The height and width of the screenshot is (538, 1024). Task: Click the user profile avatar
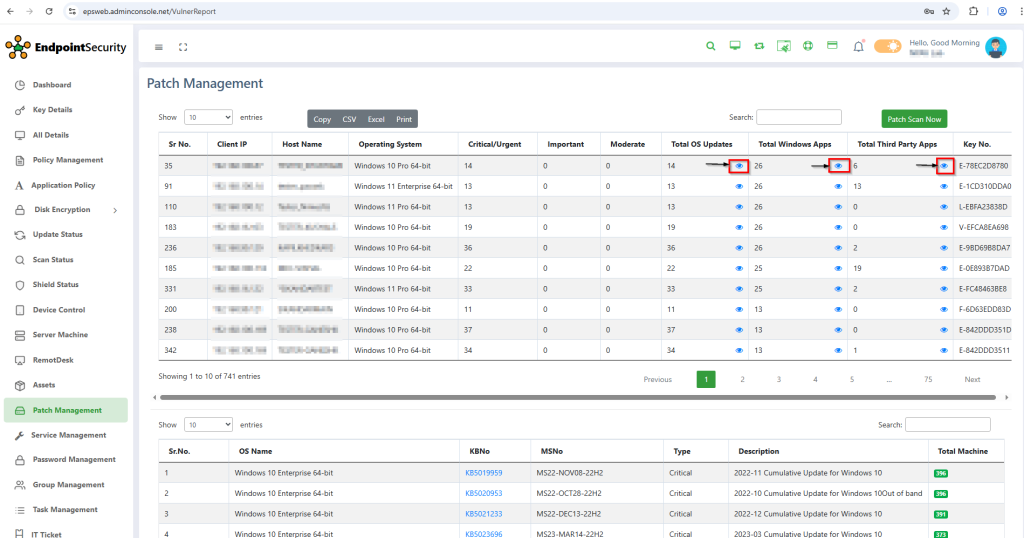pyautogui.click(x=995, y=47)
